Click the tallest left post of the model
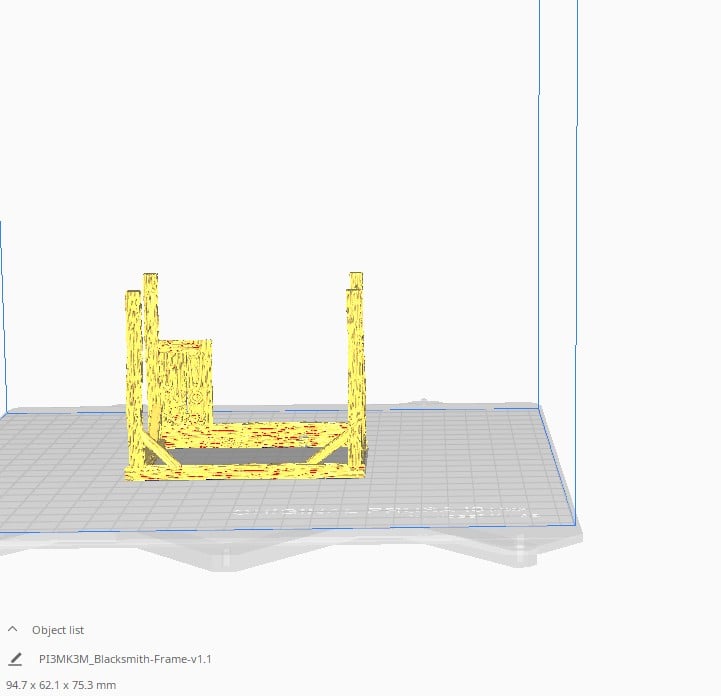The image size is (721, 696). tap(150, 330)
